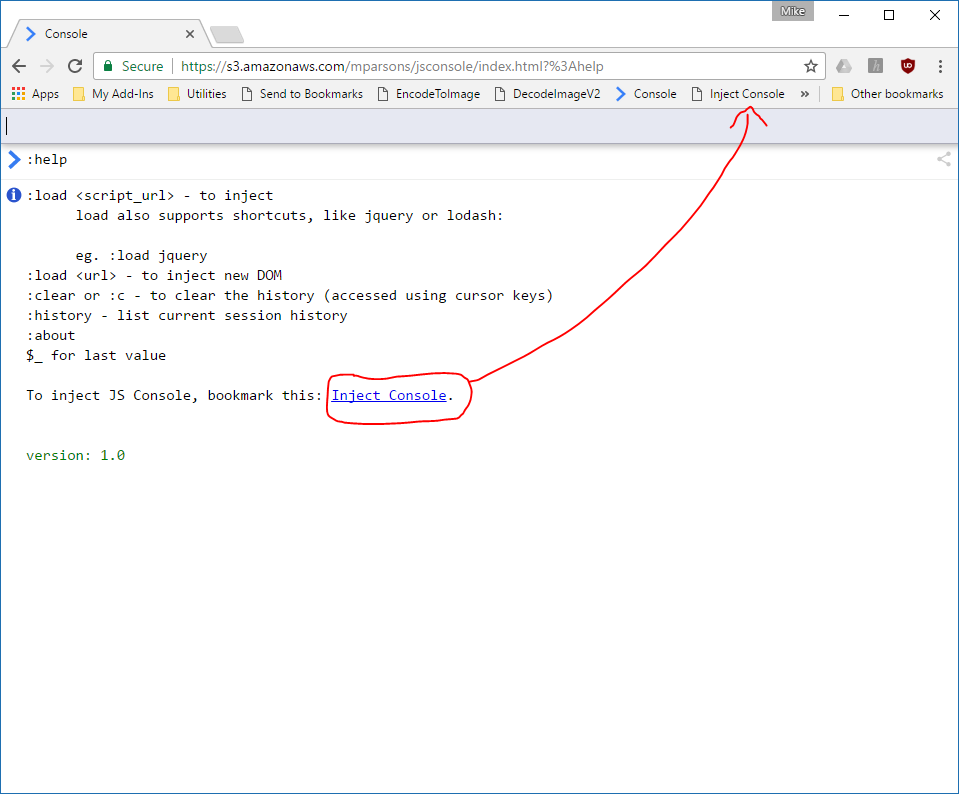The width and height of the screenshot is (959, 794).
Task: Click the 'load also supports shortcuts' line
Action: (289, 216)
